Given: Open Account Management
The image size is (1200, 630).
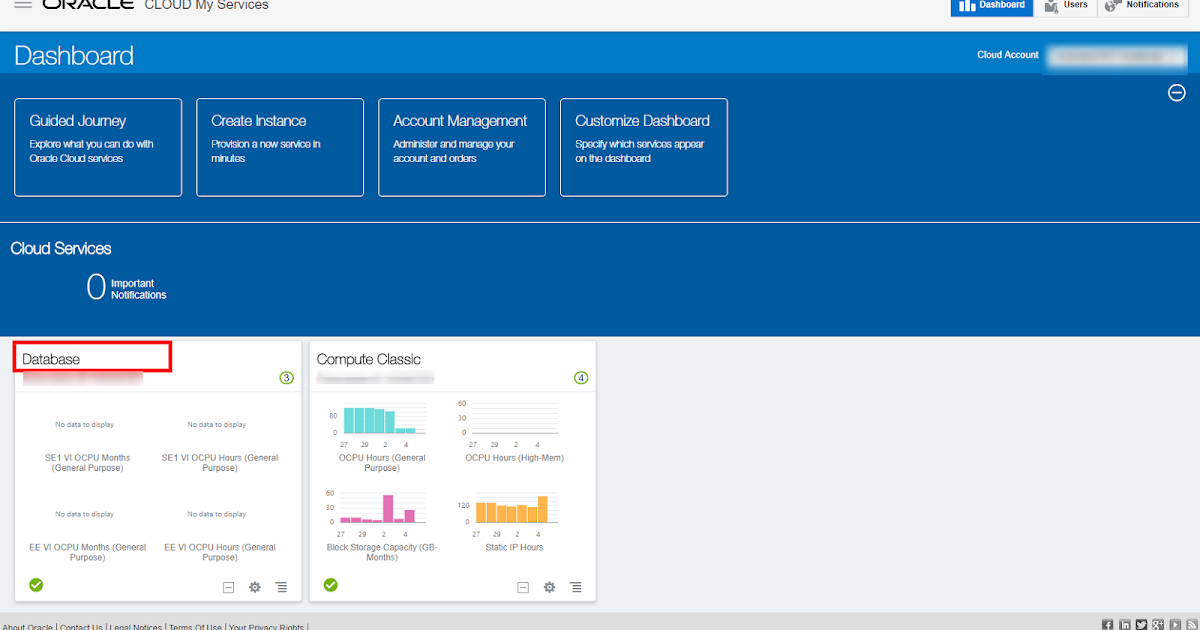Looking at the screenshot, I should click(x=461, y=147).
